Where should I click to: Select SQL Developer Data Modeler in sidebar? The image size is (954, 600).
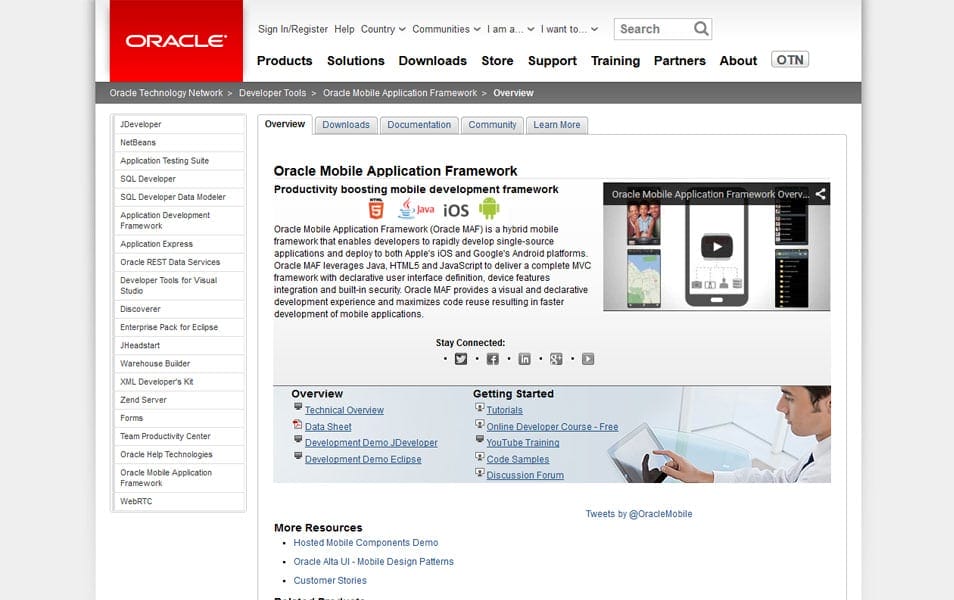179,197
